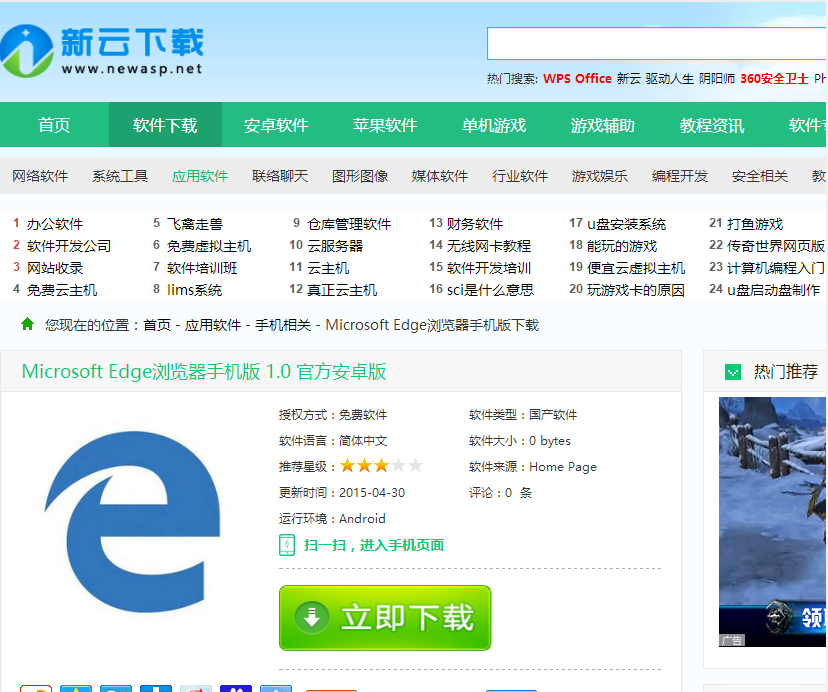The height and width of the screenshot is (692, 828).
Task: Click the first share icon at the page bottom
Action: pyautogui.click(x=37, y=688)
